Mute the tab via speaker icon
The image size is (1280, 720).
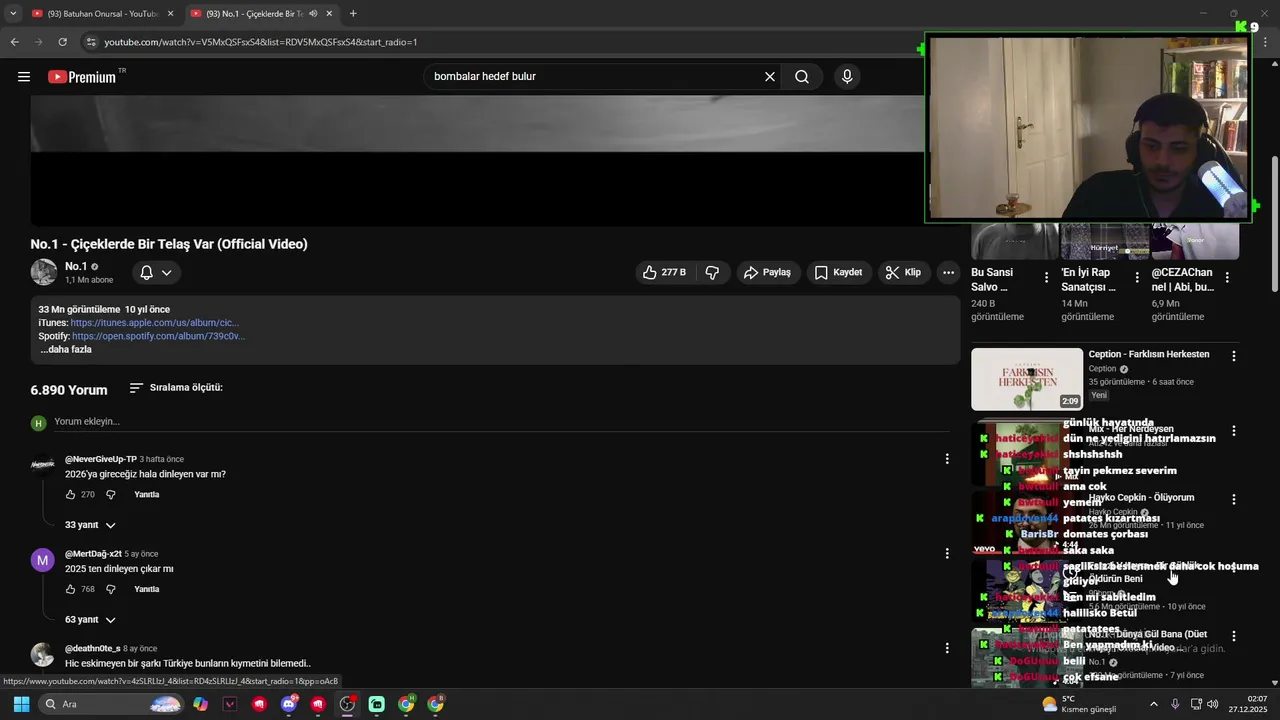coord(314,14)
